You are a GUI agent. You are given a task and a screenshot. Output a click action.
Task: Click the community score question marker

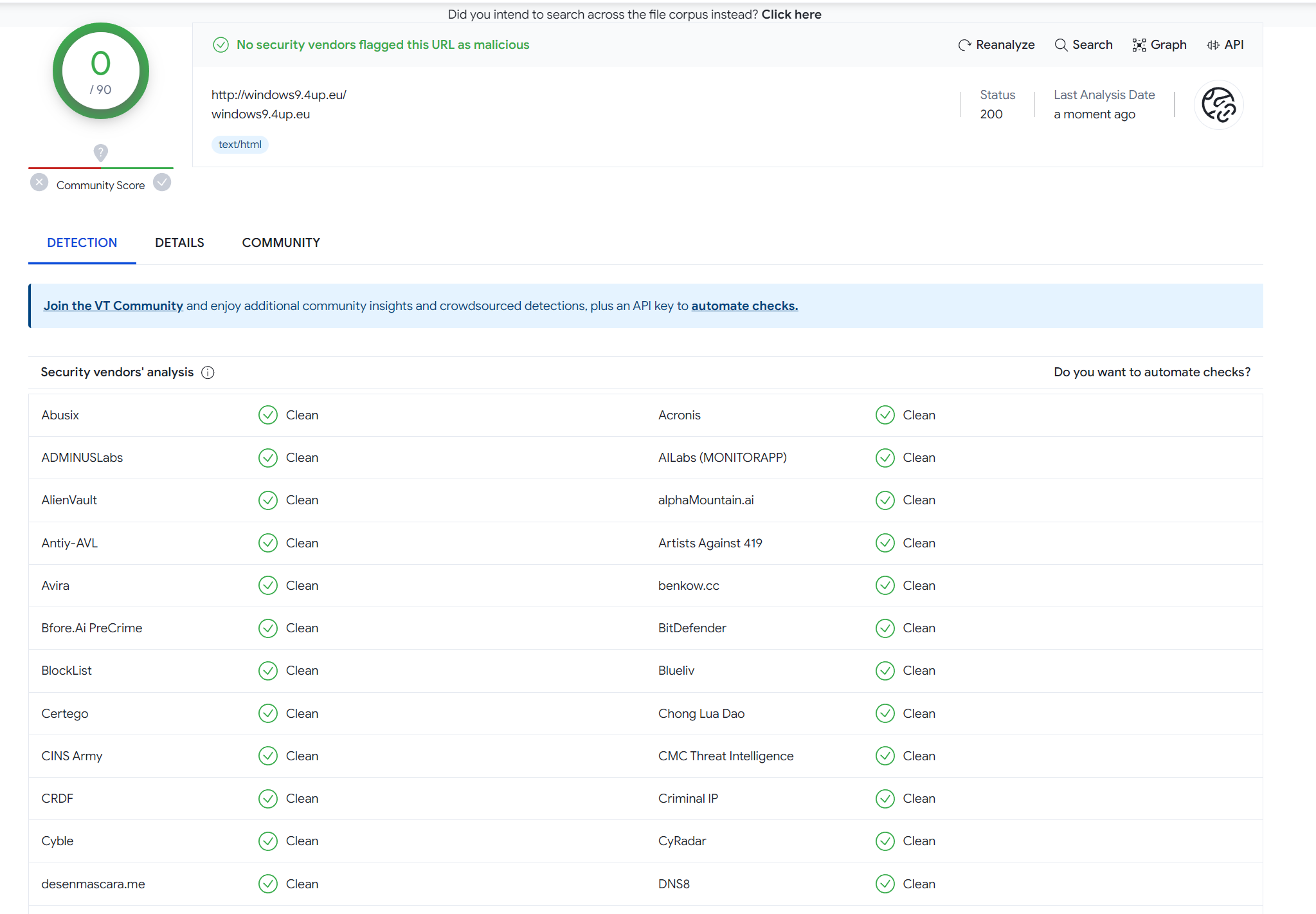(x=100, y=152)
